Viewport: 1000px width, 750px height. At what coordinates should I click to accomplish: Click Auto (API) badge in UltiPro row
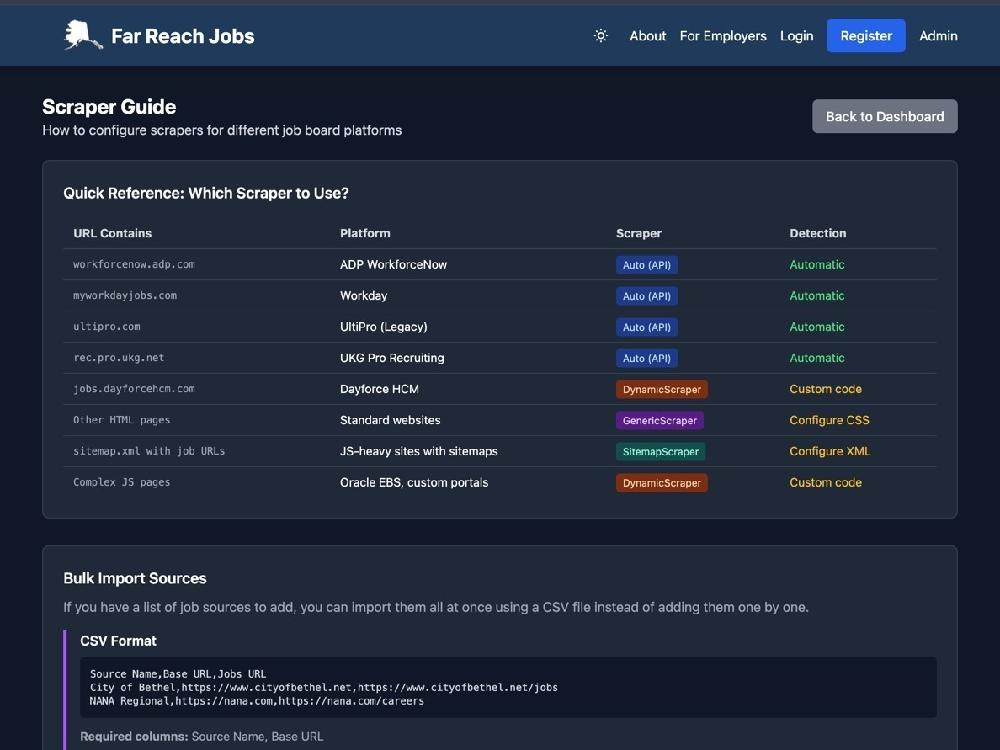click(647, 327)
